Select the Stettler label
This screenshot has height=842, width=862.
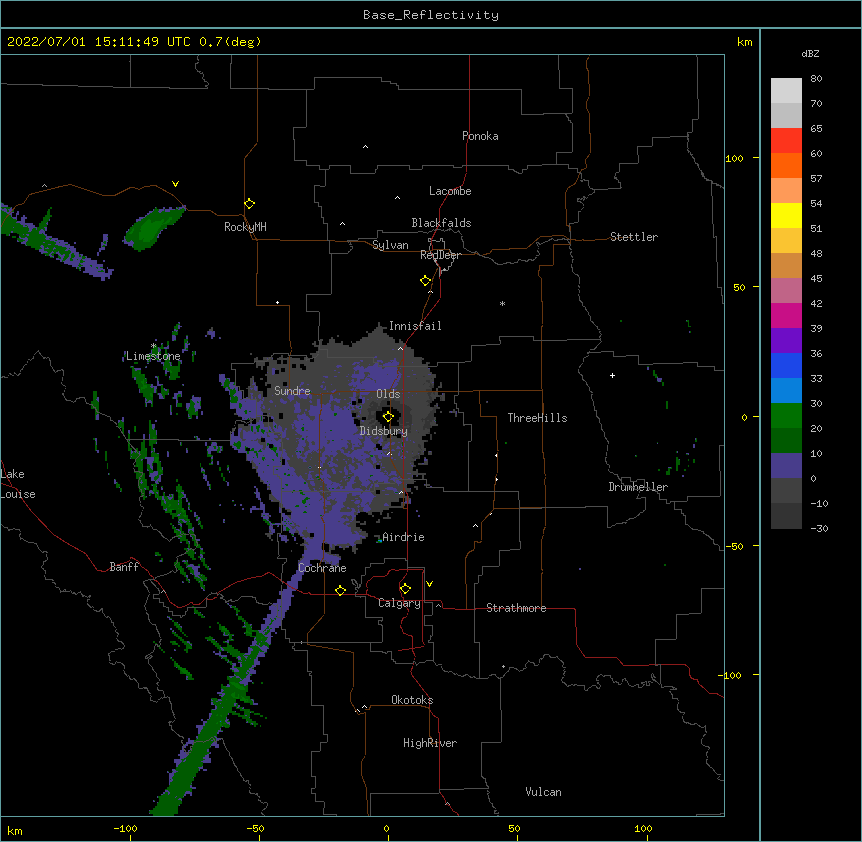634,237
